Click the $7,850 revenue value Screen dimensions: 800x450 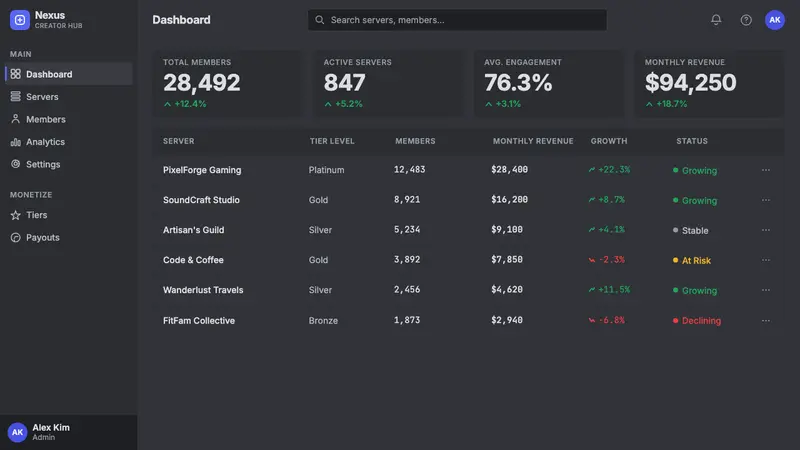pyautogui.click(x=507, y=260)
